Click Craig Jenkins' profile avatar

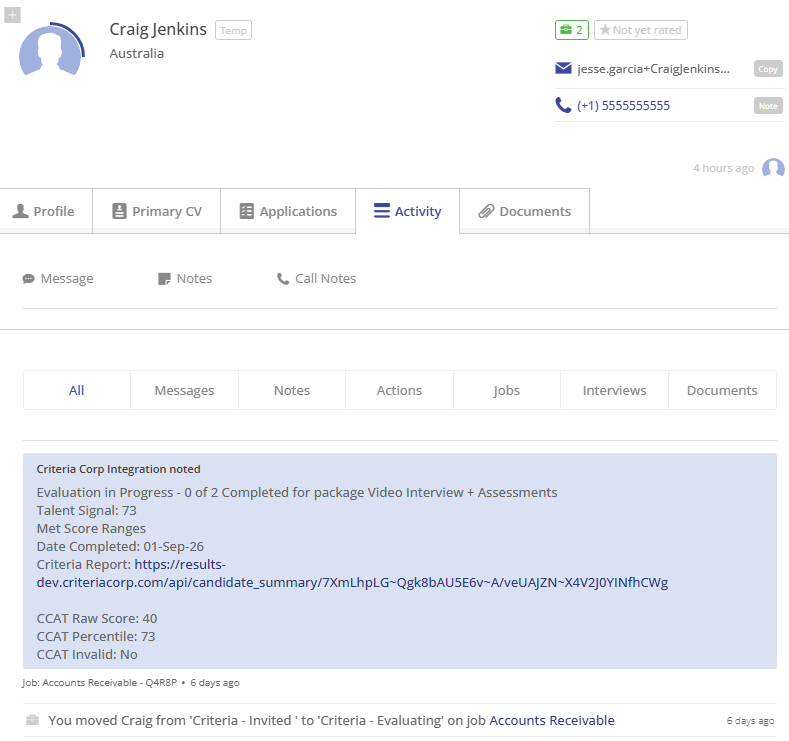(51, 51)
